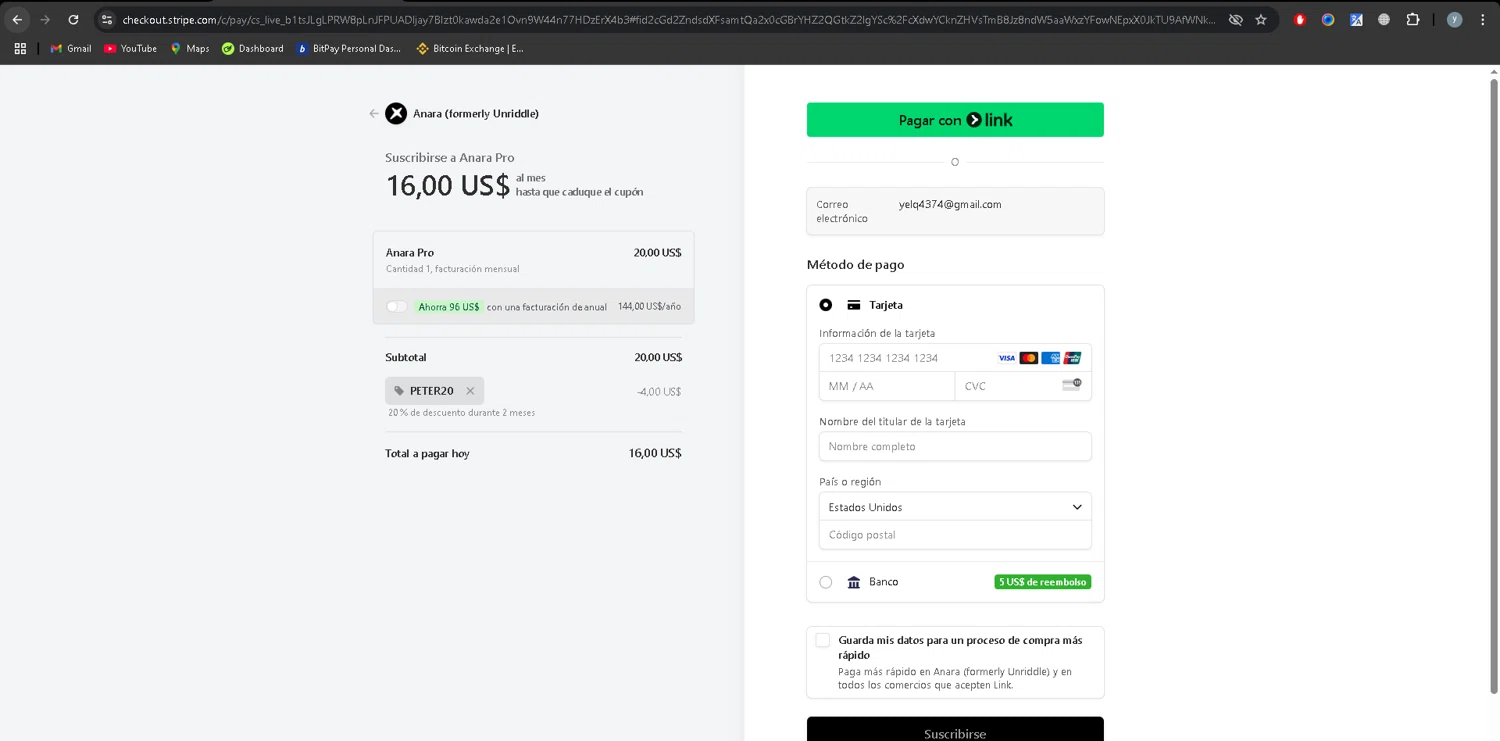The width and height of the screenshot is (1500, 741).
Task: Click the UnionPay logo
Action: (x=1072, y=358)
